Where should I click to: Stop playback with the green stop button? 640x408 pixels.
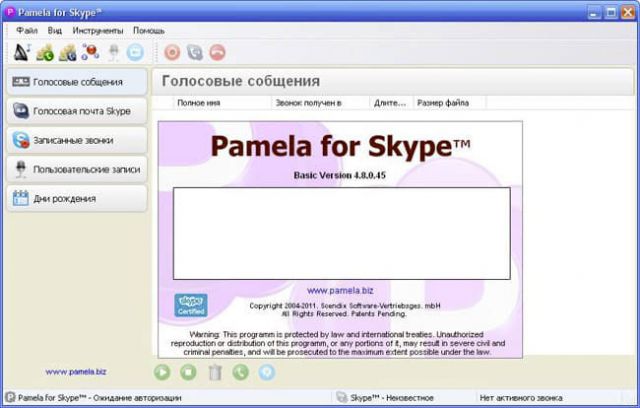pos(188,372)
